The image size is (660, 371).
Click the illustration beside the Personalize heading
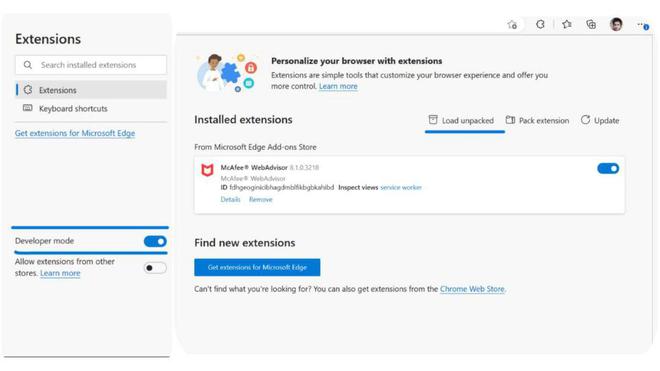[226, 73]
